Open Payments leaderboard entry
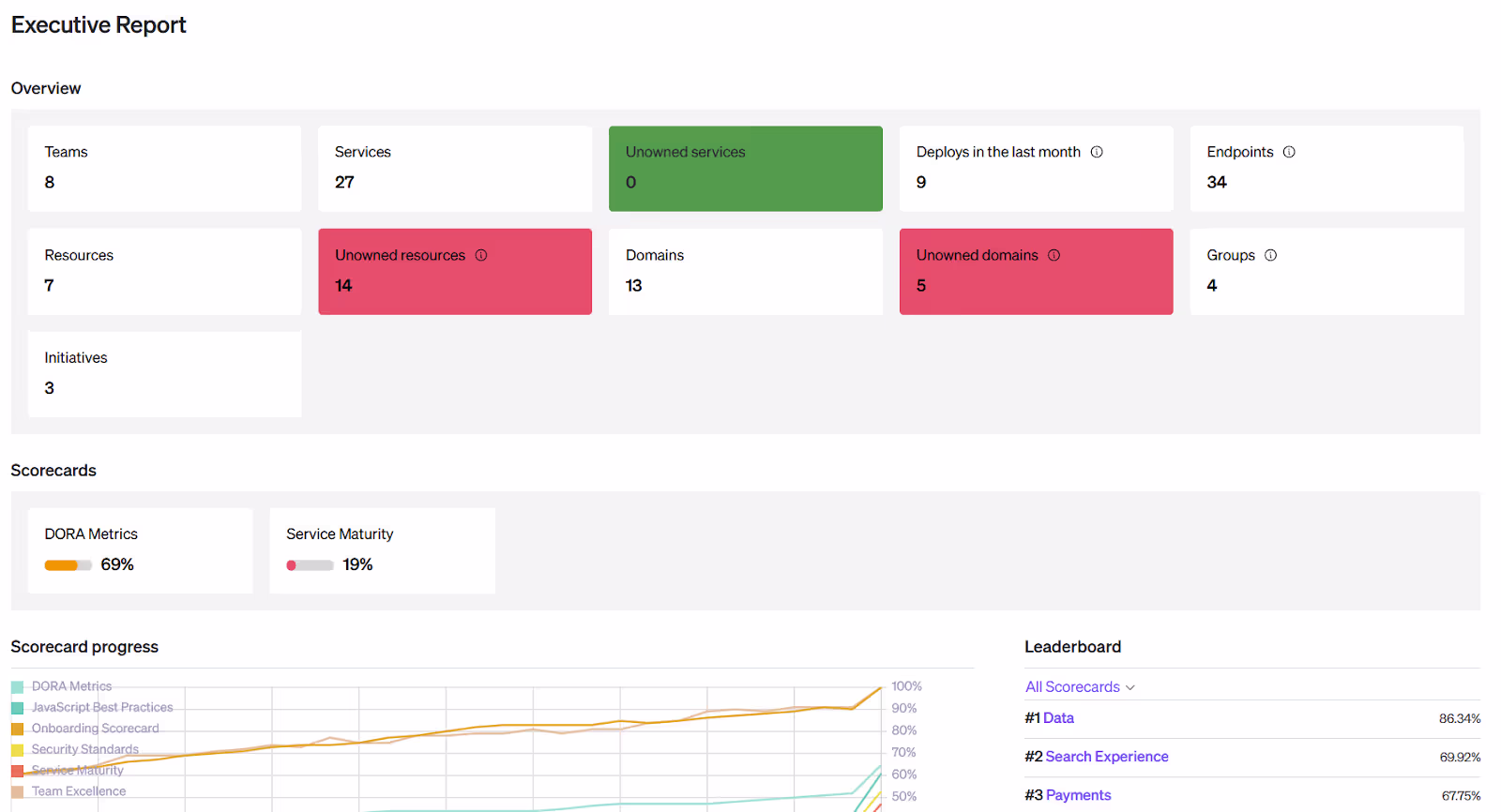This screenshot has height=812, width=1501. (1078, 795)
